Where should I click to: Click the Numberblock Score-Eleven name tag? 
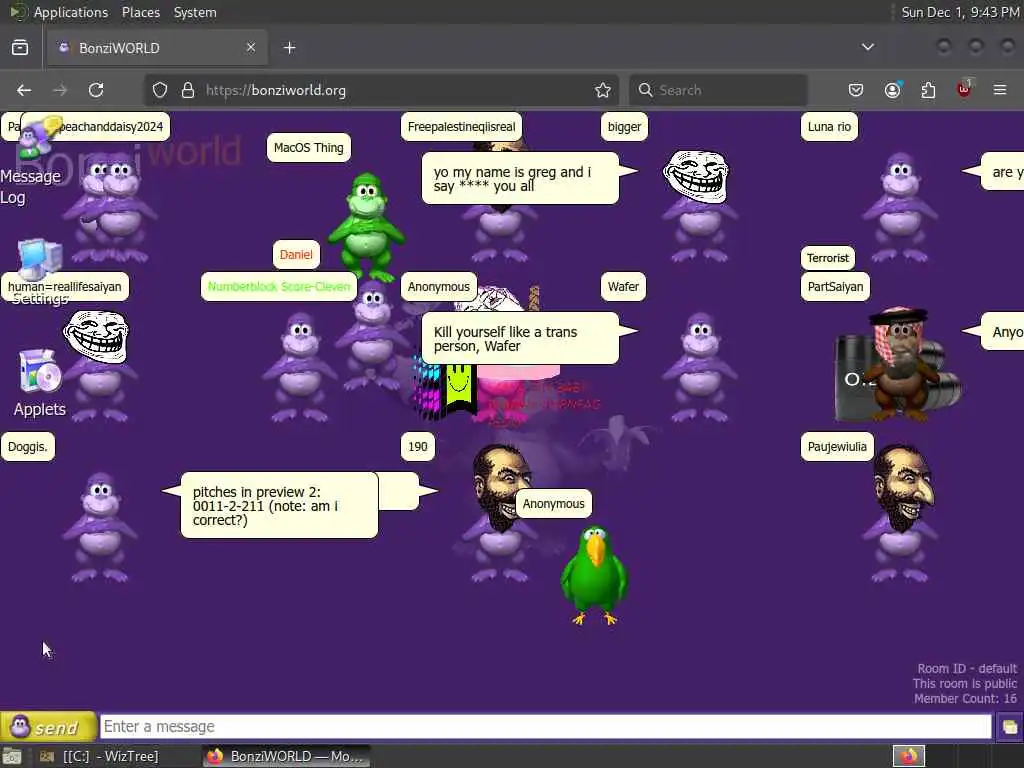(279, 287)
